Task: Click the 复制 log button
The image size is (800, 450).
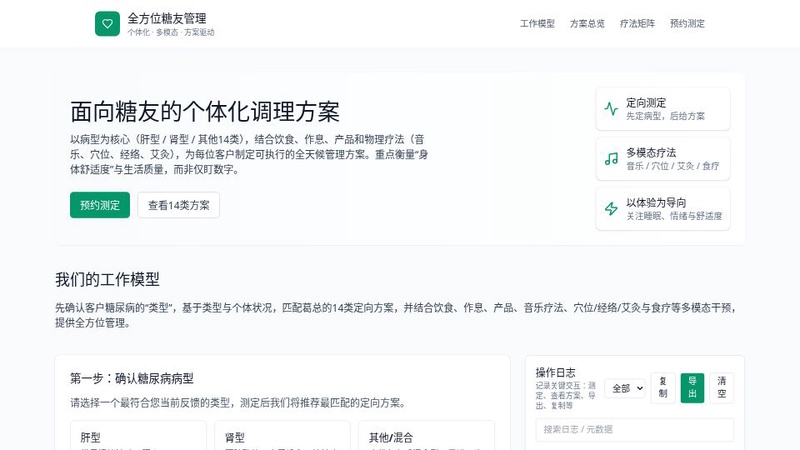Action: coord(663,388)
